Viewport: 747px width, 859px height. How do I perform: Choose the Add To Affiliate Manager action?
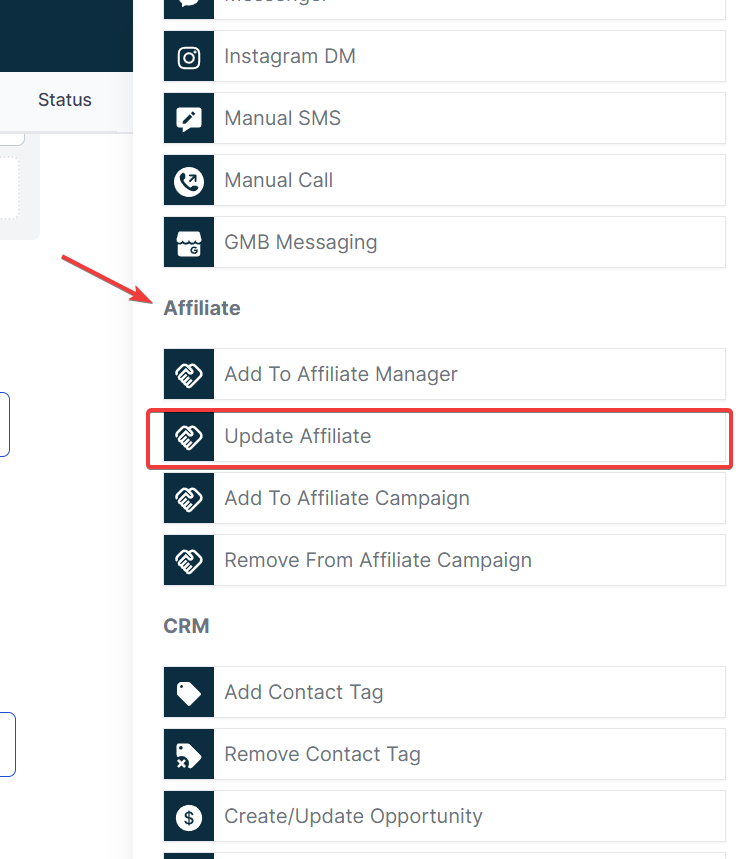click(x=440, y=374)
